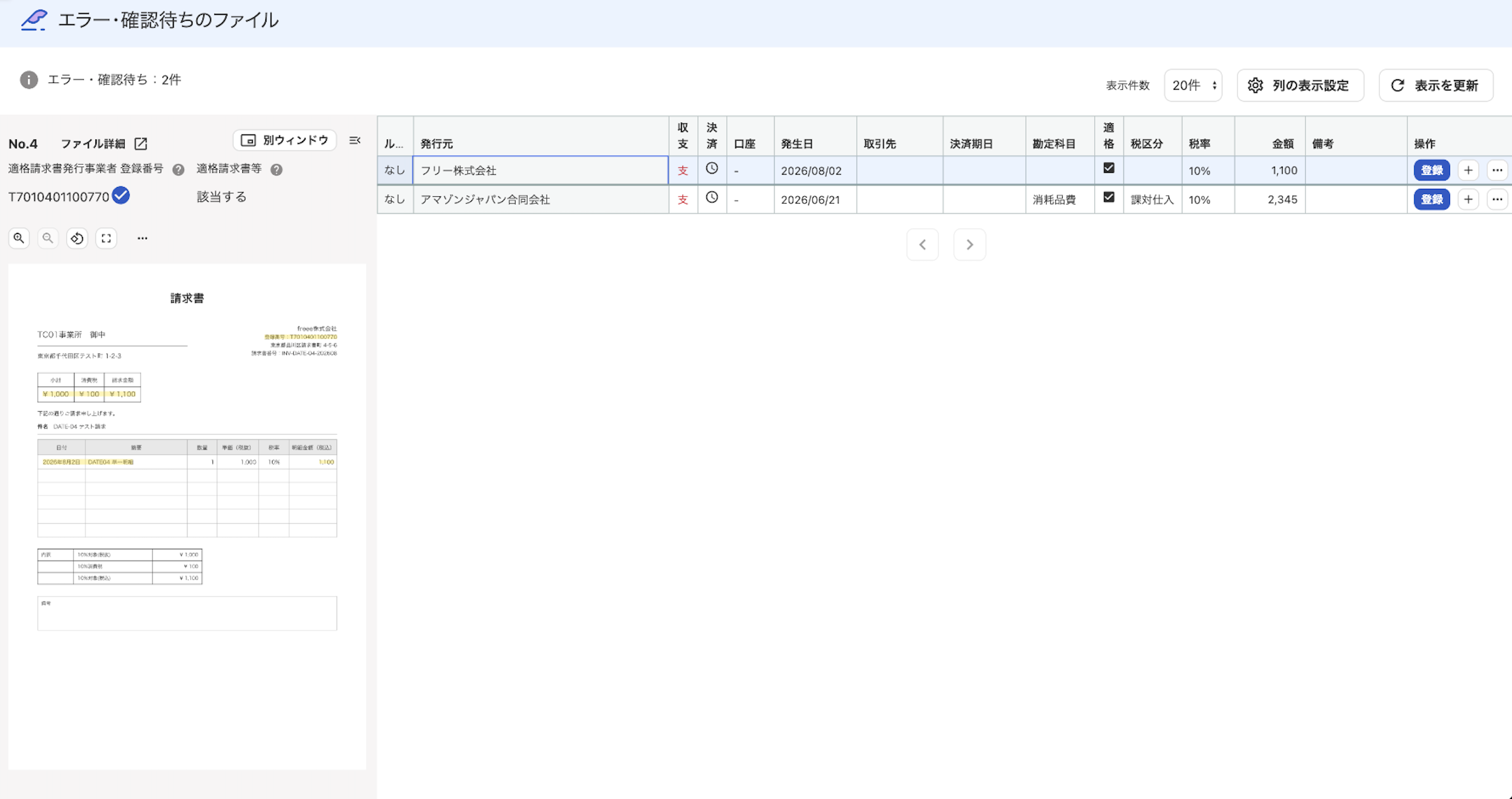Click the 操作 column header
Image resolution: width=1512 pixels, height=799 pixels.
pyautogui.click(x=1459, y=136)
